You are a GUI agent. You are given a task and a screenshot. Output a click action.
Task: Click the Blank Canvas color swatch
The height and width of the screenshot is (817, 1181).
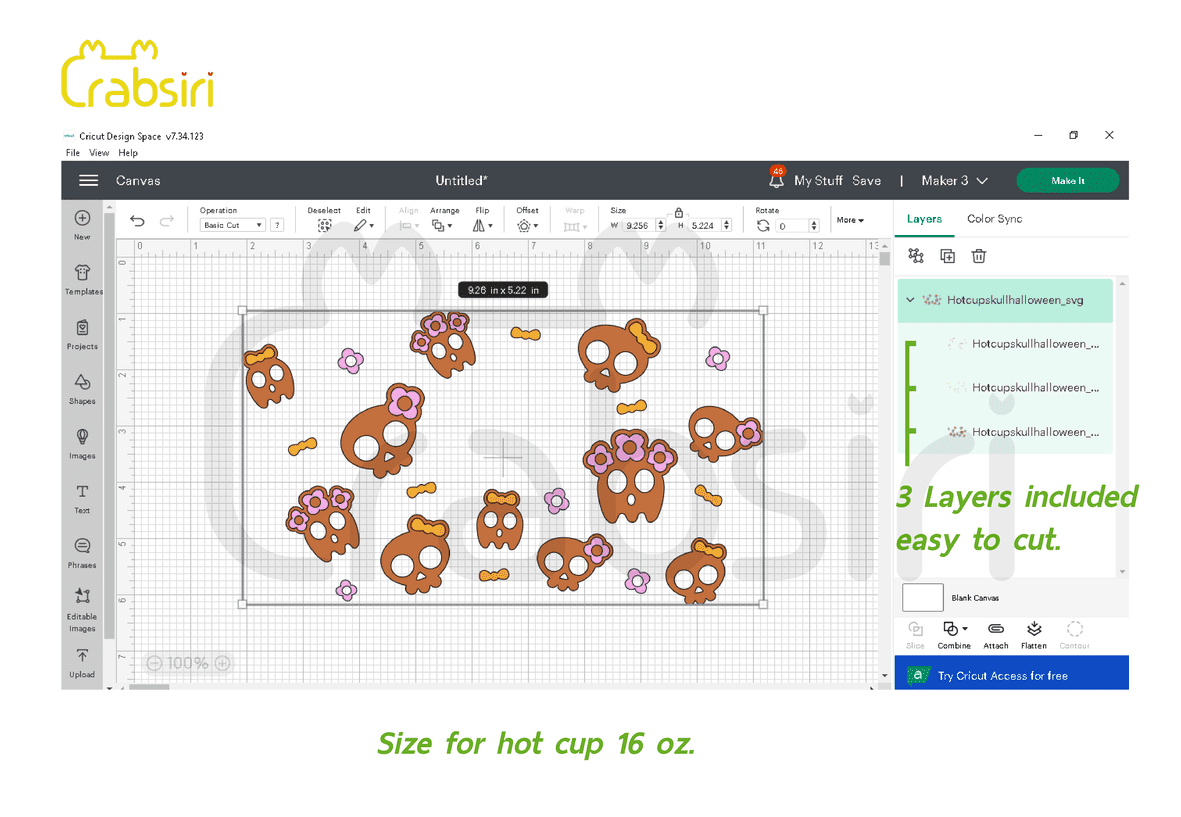coord(922,597)
